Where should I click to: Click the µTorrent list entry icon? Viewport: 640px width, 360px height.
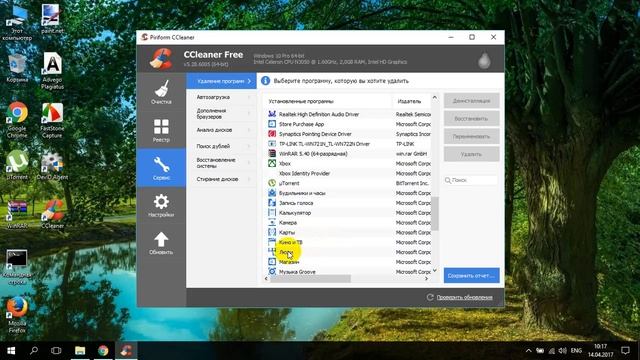tap(272, 183)
